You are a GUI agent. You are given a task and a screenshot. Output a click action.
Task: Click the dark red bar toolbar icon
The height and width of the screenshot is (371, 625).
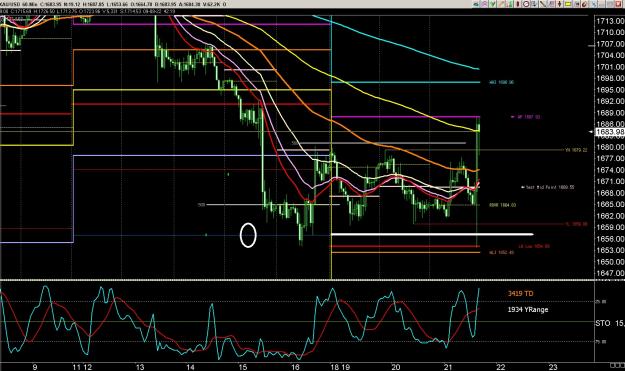pyautogui.click(x=518, y=4)
